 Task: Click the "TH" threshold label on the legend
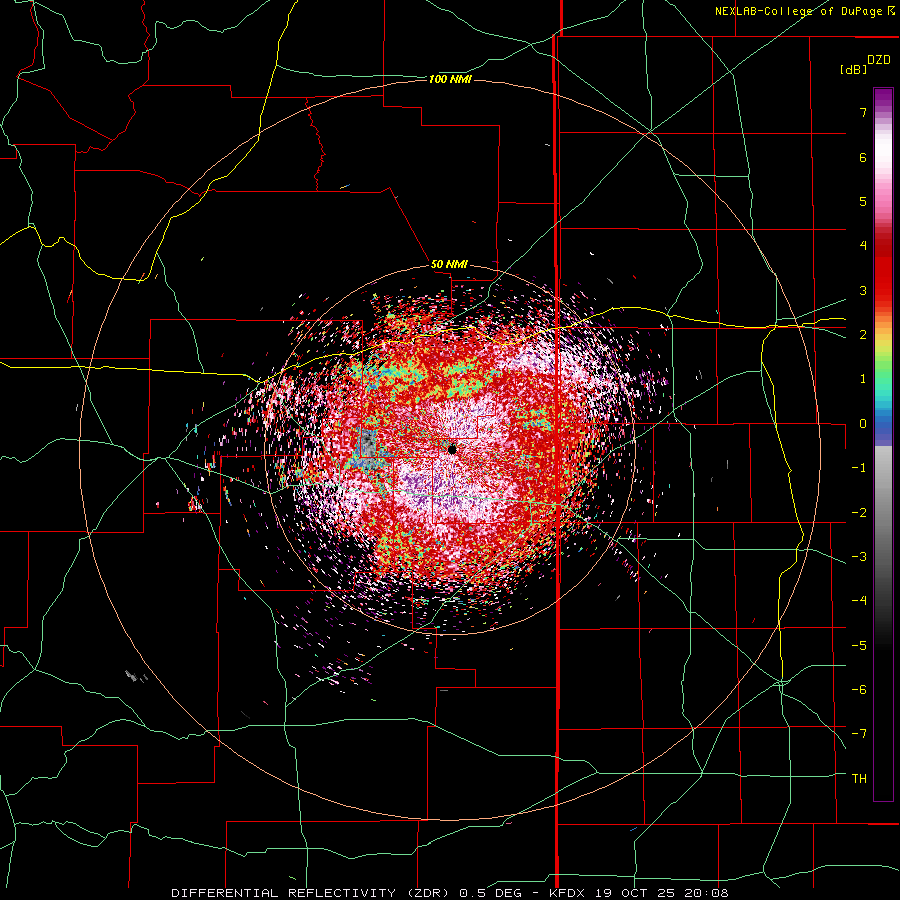pos(859,779)
